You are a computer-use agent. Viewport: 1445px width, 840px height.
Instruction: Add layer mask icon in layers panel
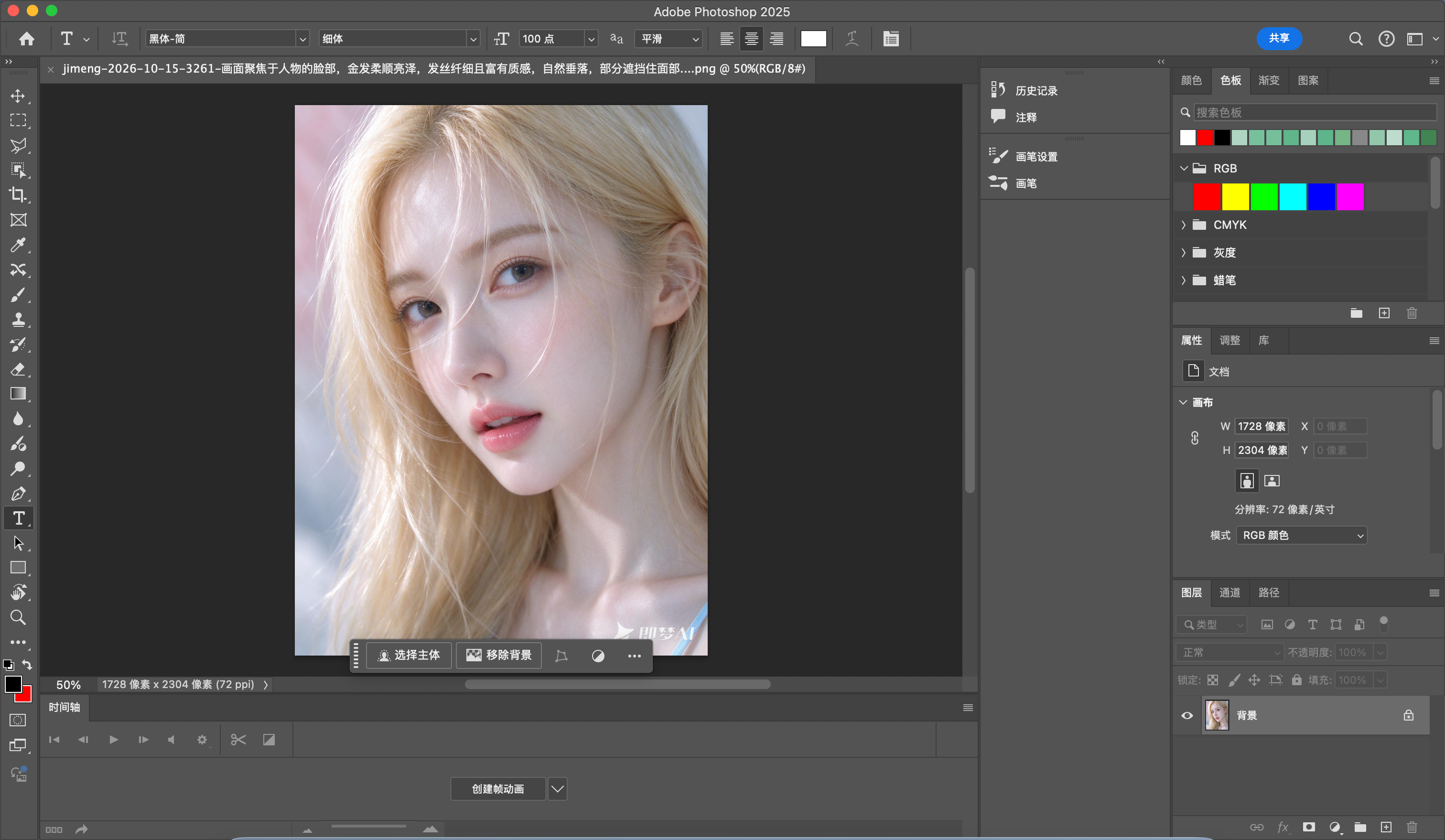click(1308, 827)
